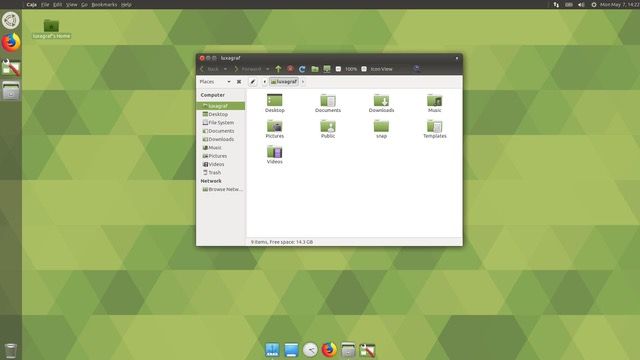Viewport: 640px width, 360px height.
Task: Zoom out with the minus icon
Action: click(338, 69)
